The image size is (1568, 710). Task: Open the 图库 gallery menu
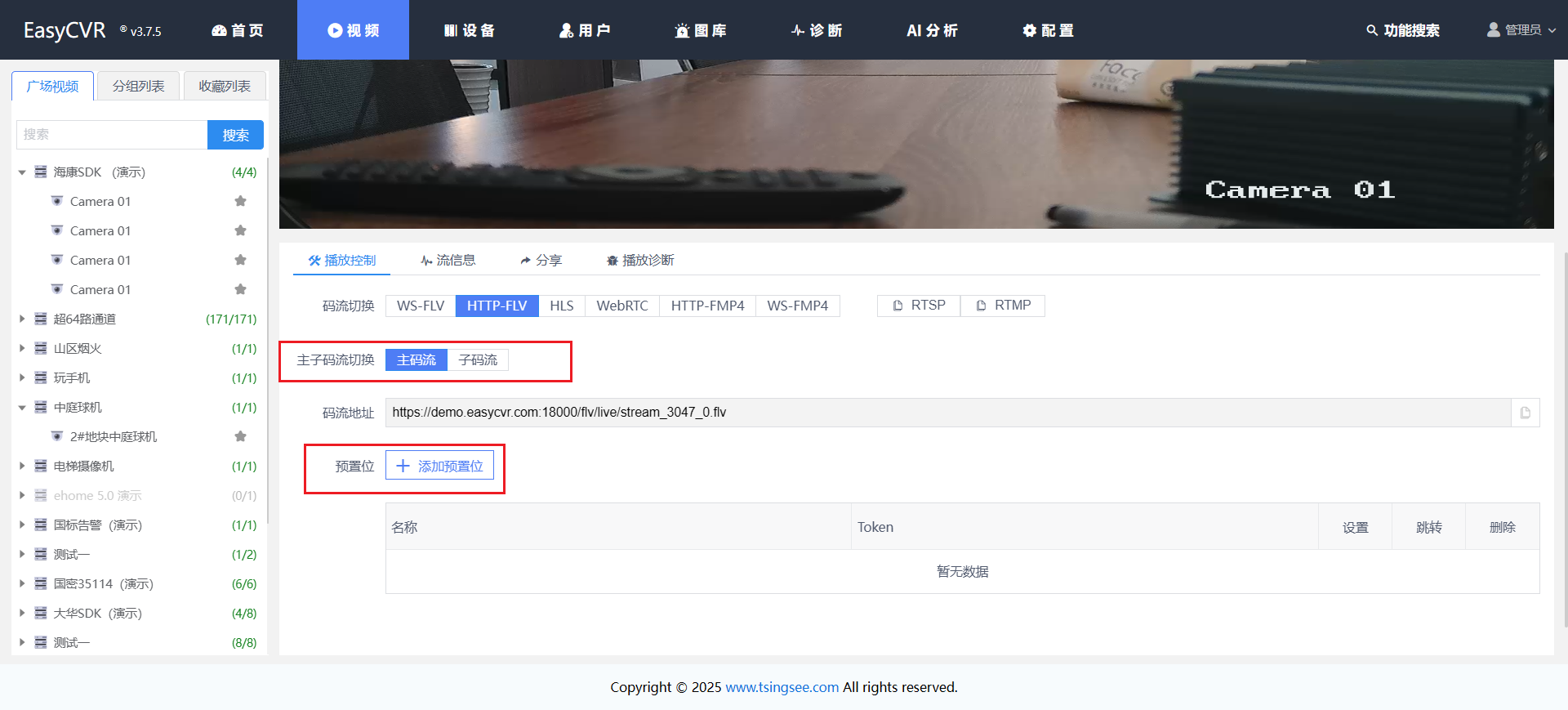click(x=701, y=30)
